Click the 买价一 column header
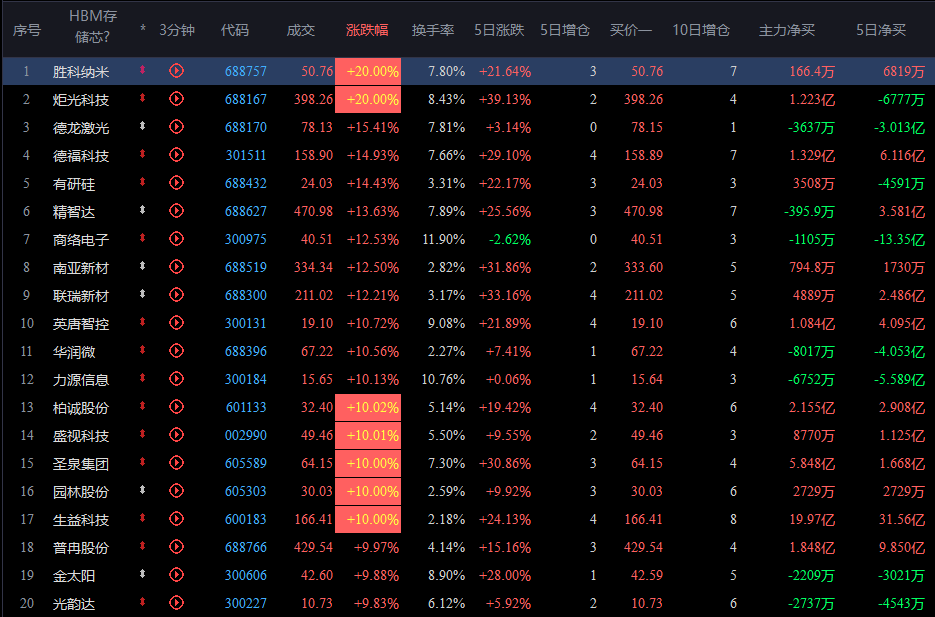The image size is (935, 617). [x=631, y=30]
